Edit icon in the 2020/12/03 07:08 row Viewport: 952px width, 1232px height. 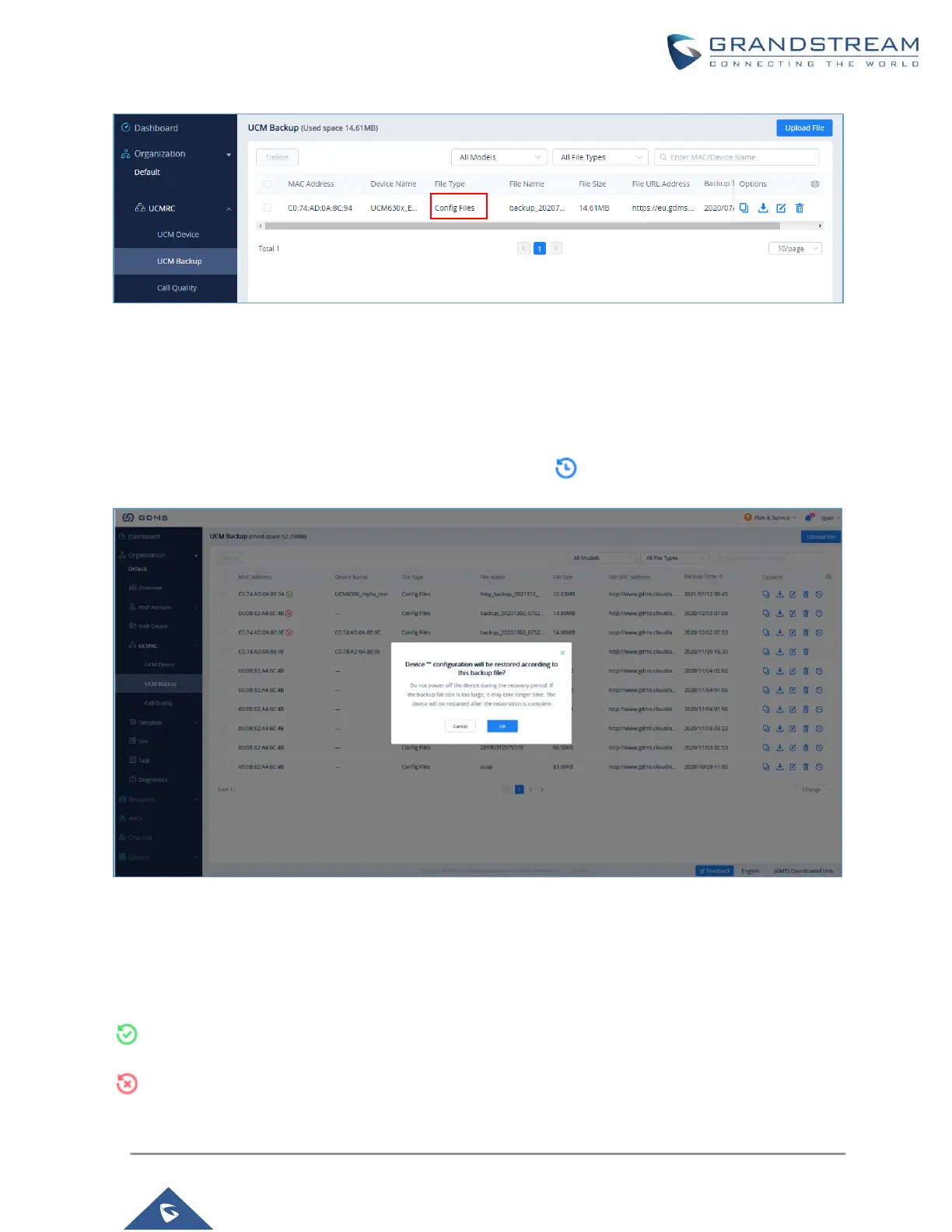click(793, 614)
